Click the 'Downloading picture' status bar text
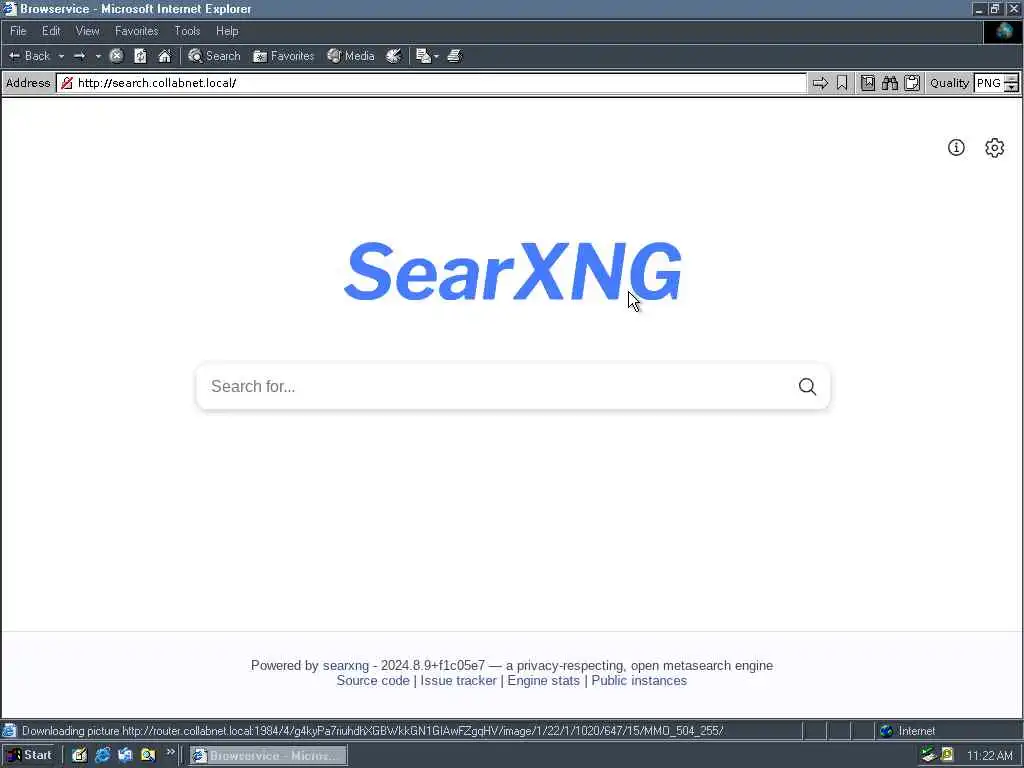This screenshot has width=1024, height=768. [373, 731]
